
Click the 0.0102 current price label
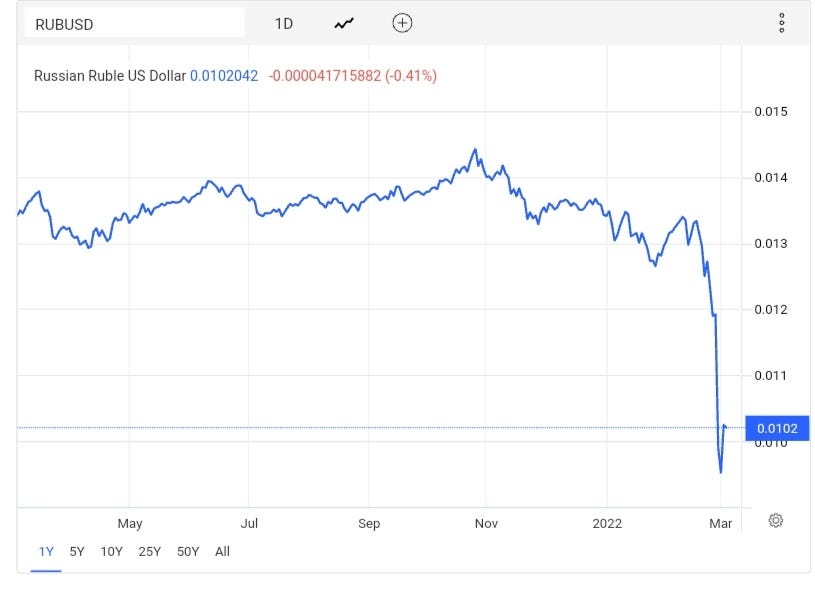777,428
